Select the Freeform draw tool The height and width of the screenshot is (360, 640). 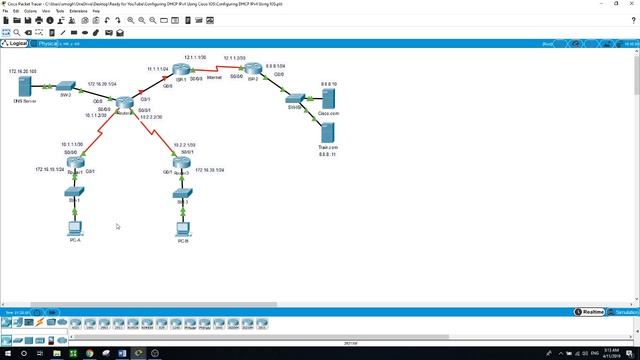96,32
